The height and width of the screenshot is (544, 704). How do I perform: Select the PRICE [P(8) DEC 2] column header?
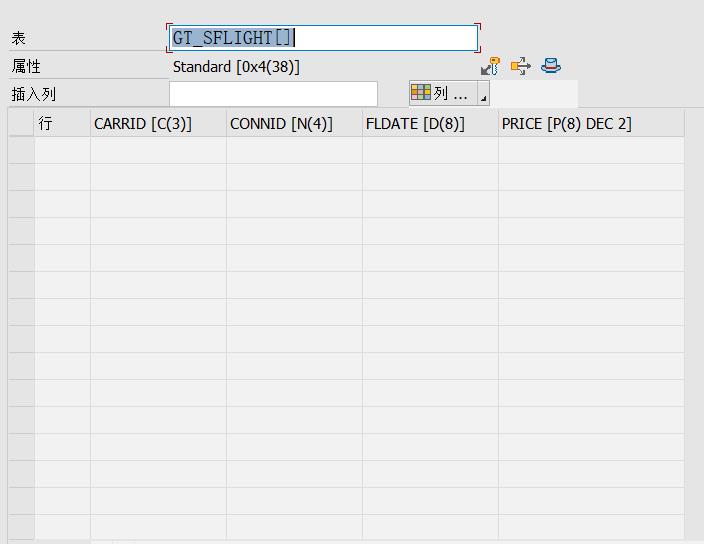click(x=591, y=123)
